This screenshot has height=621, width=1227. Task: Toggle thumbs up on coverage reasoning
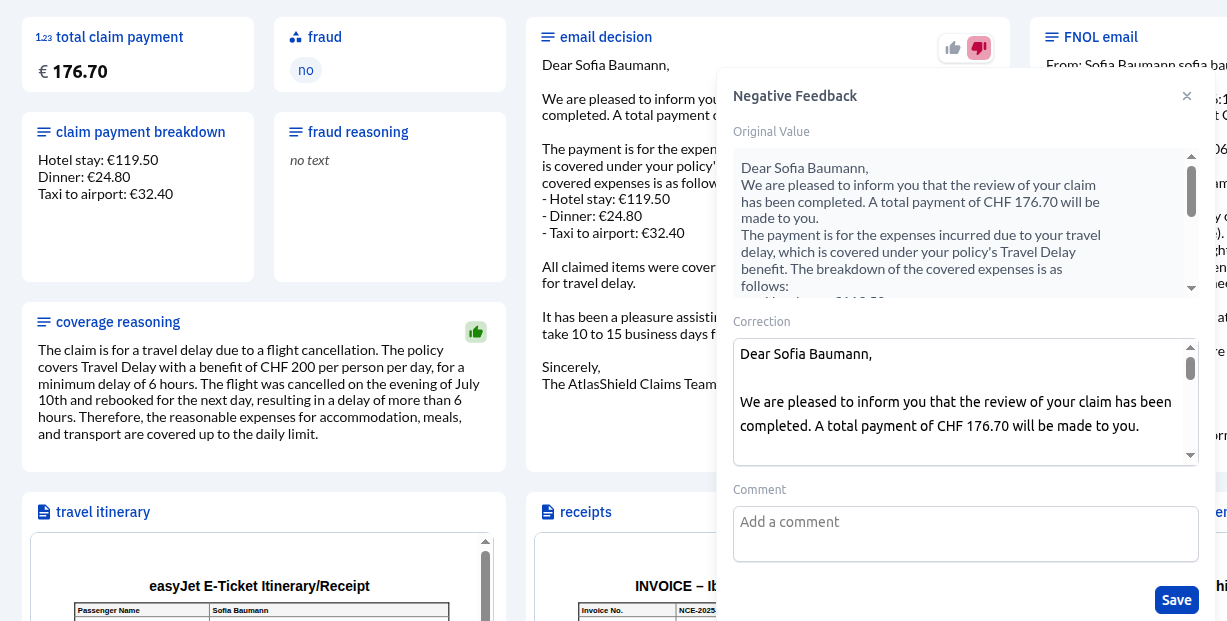click(x=476, y=332)
